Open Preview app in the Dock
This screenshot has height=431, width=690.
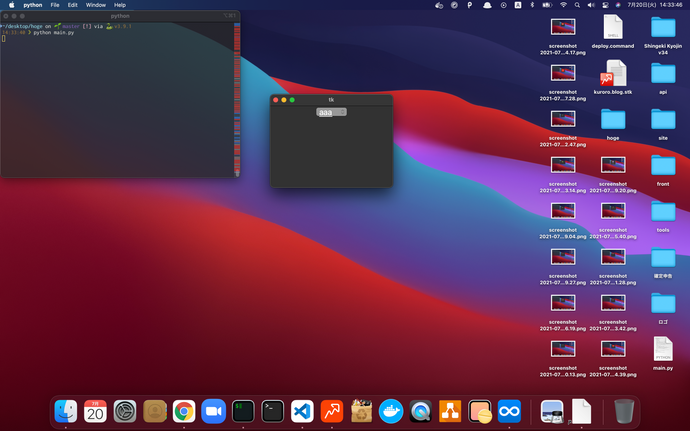552,412
